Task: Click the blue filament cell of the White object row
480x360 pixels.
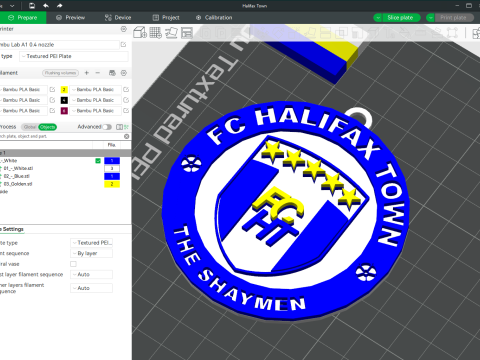Action: [112, 161]
